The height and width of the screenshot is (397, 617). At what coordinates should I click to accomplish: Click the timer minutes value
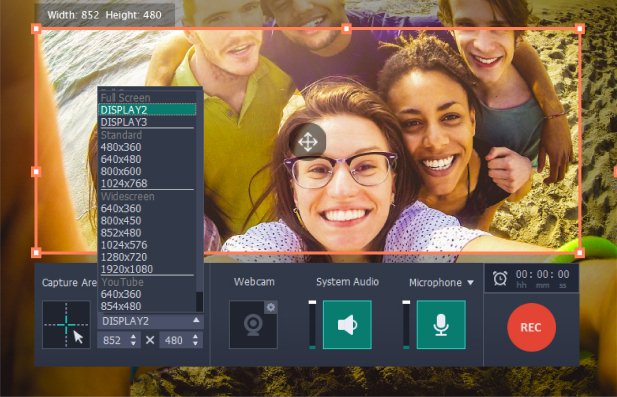pos(543,274)
